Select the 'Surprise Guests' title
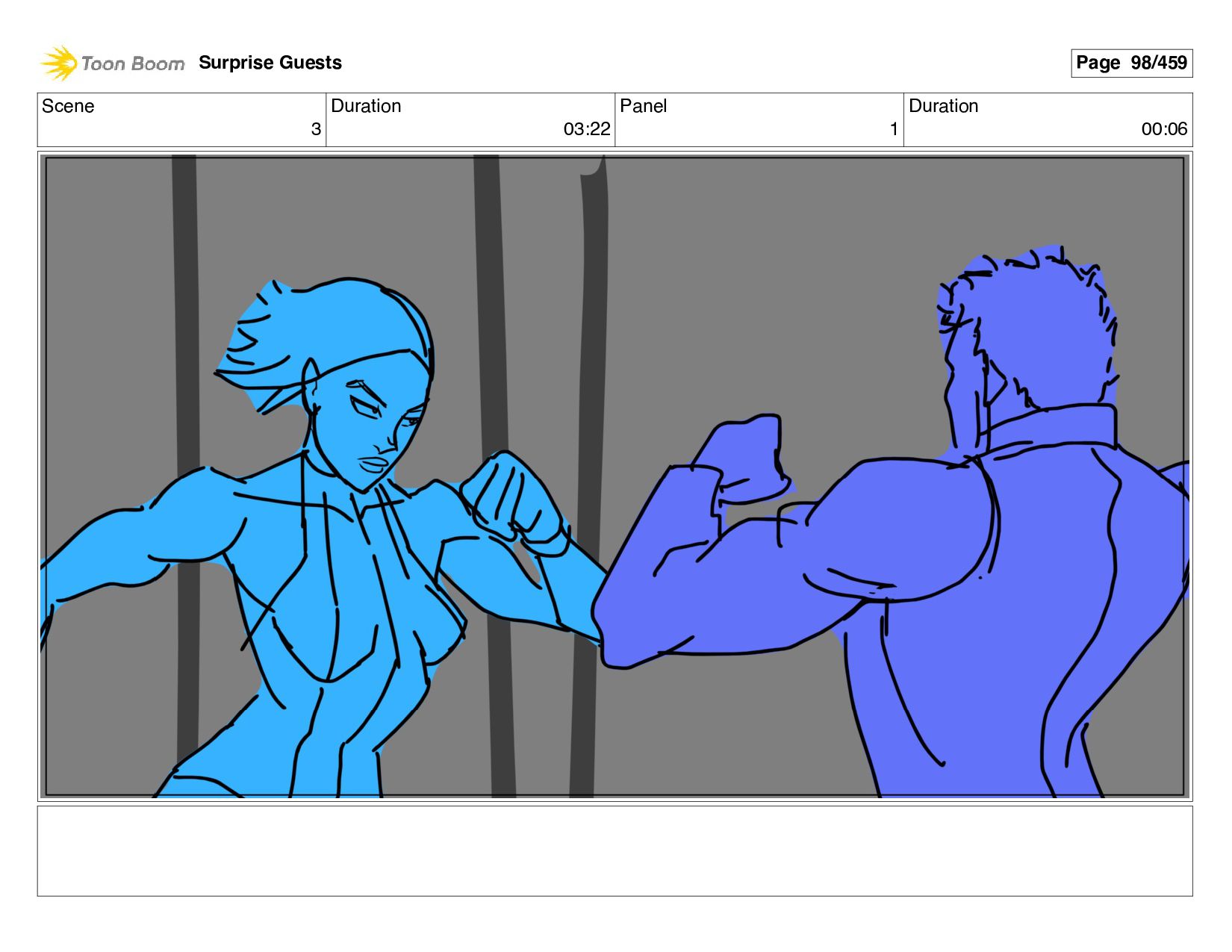1232x952 pixels. click(x=270, y=63)
